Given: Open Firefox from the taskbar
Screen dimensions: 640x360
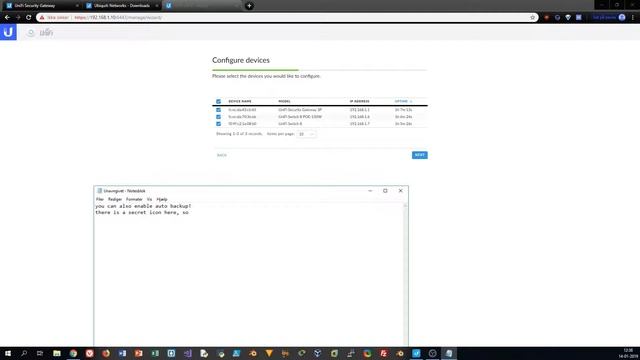Looking at the screenshot, I should (106, 353).
